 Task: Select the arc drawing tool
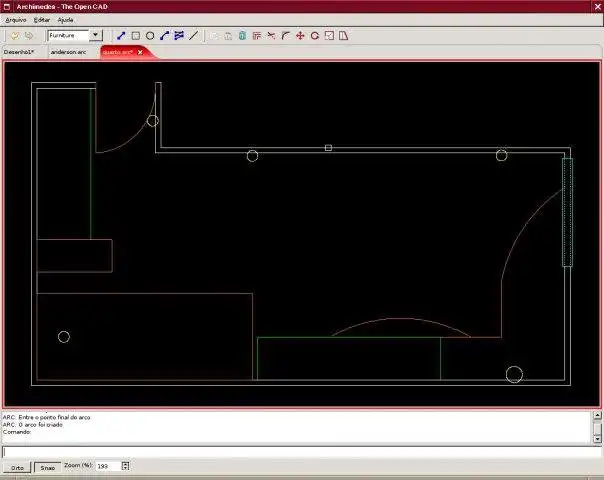point(164,36)
